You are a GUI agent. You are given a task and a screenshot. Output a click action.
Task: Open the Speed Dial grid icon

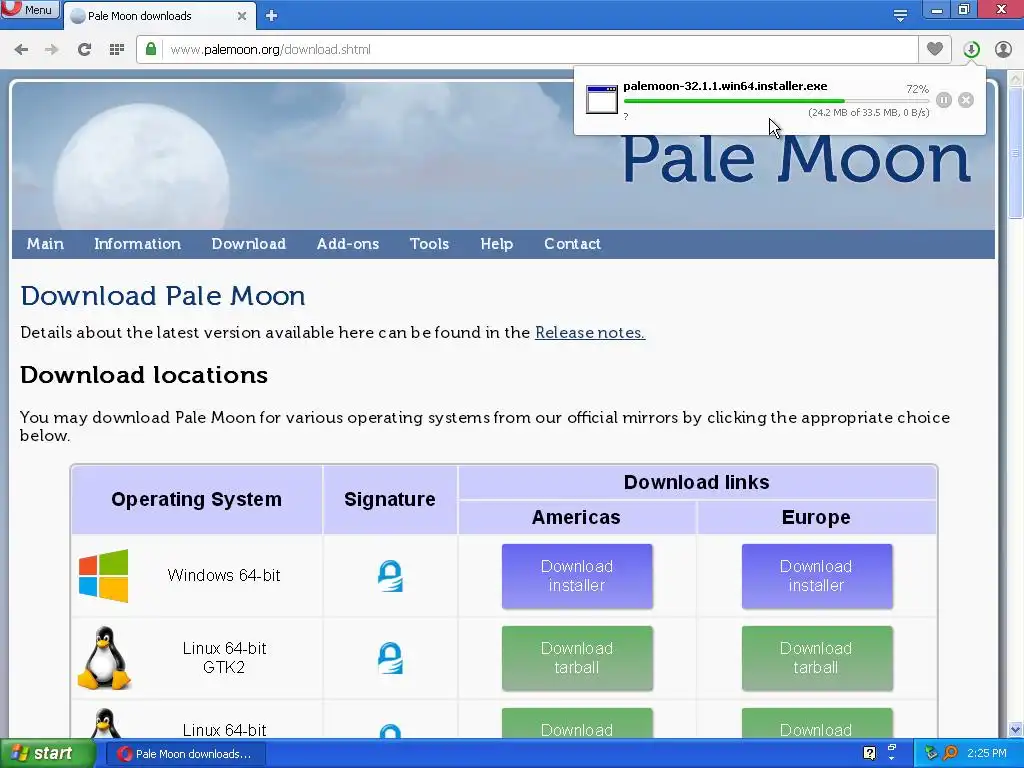click(117, 50)
